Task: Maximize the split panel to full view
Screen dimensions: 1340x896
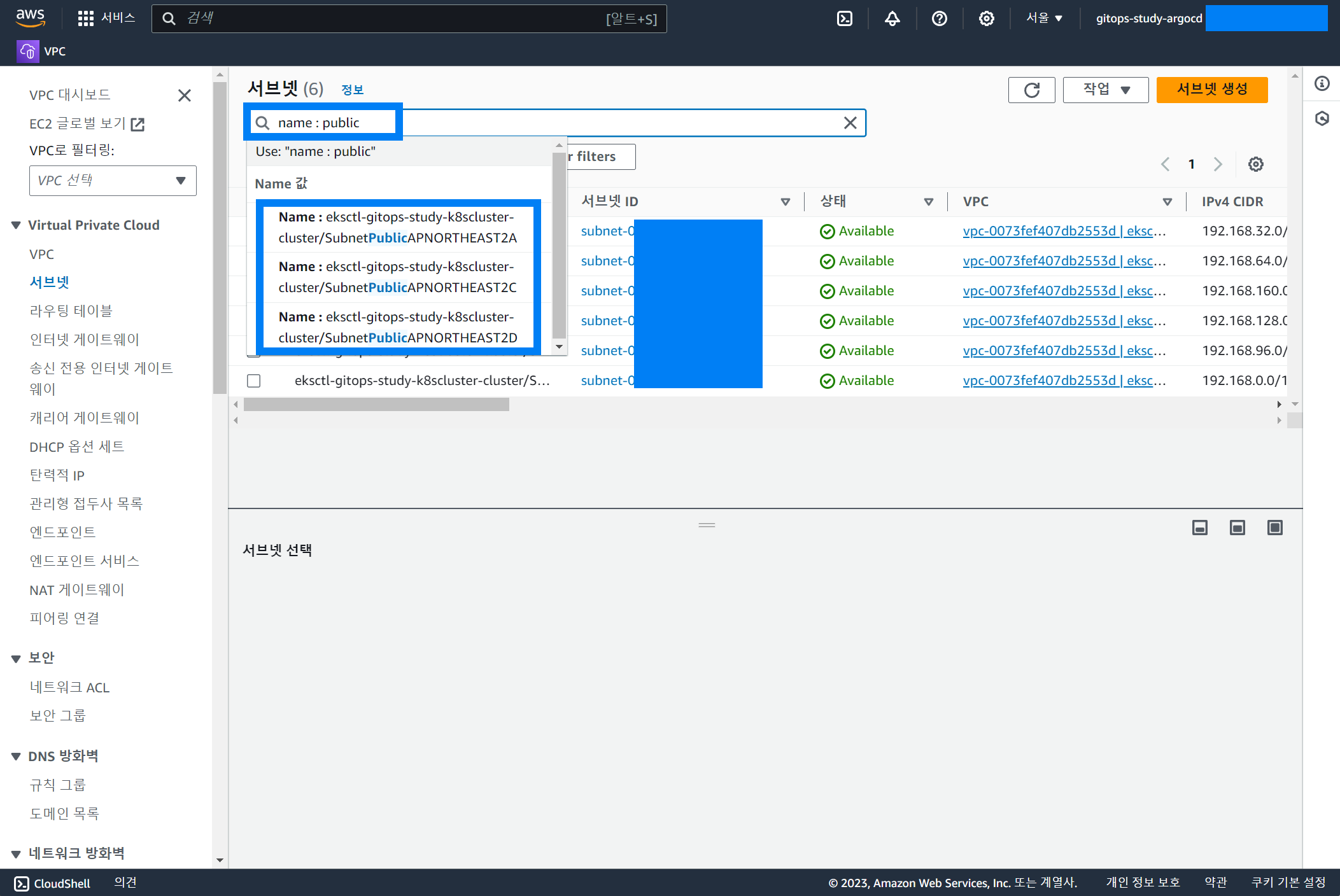Action: point(1274,528)
